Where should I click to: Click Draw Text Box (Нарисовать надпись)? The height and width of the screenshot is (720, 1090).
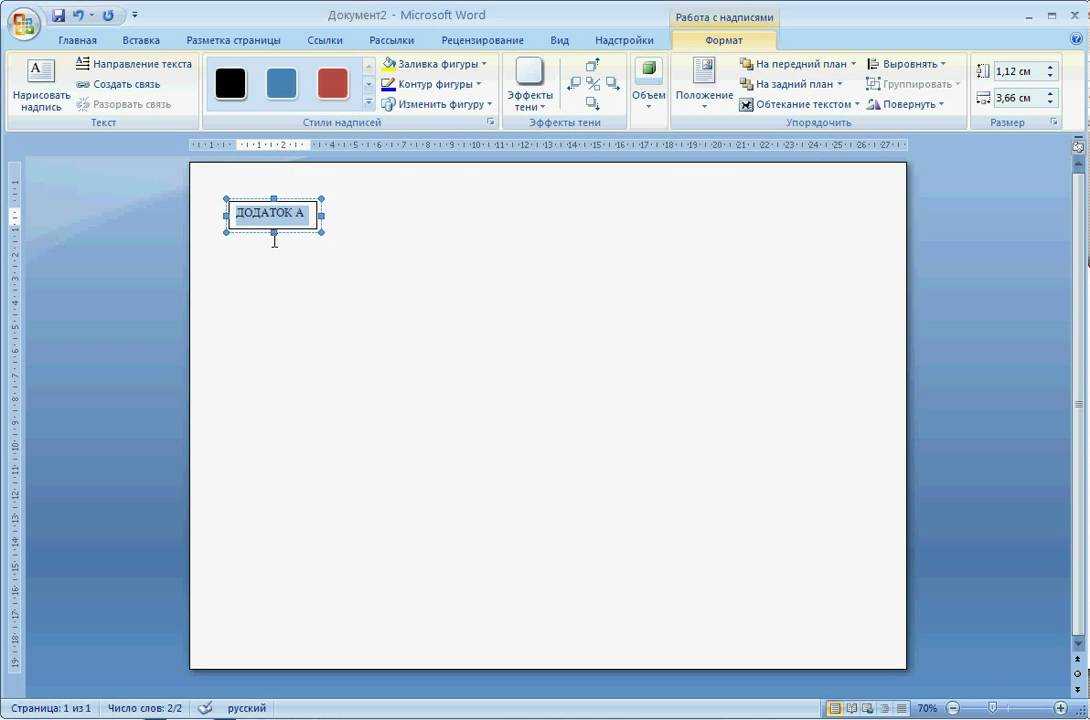click(41, 86)
